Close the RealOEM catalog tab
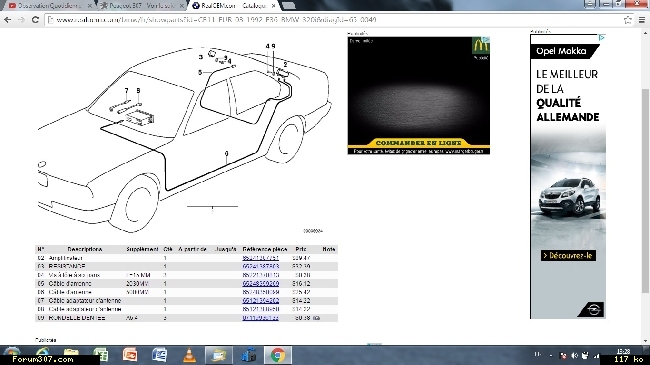Viewport: 650px width, 365px height. coord(273,6)
